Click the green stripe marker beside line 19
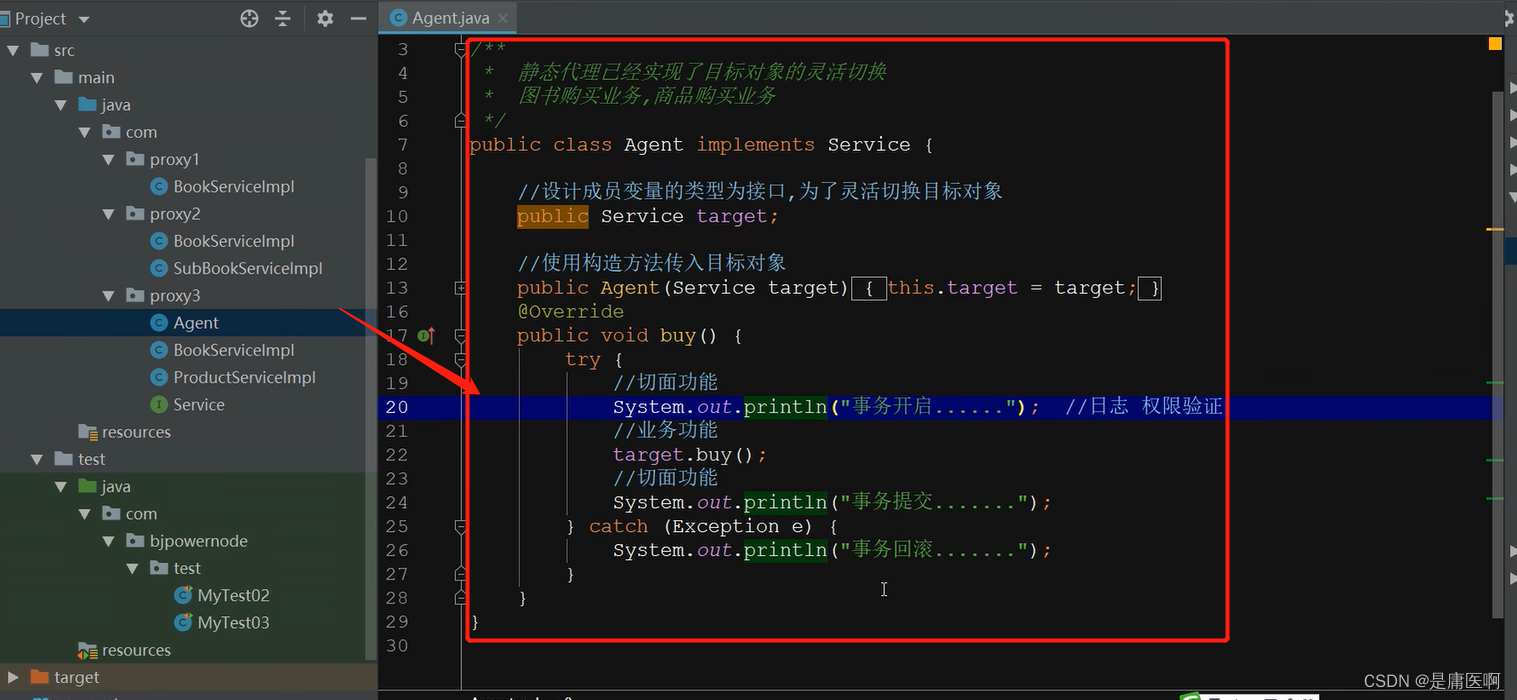The image size is (1517, 700). [x=1495, y=383]
